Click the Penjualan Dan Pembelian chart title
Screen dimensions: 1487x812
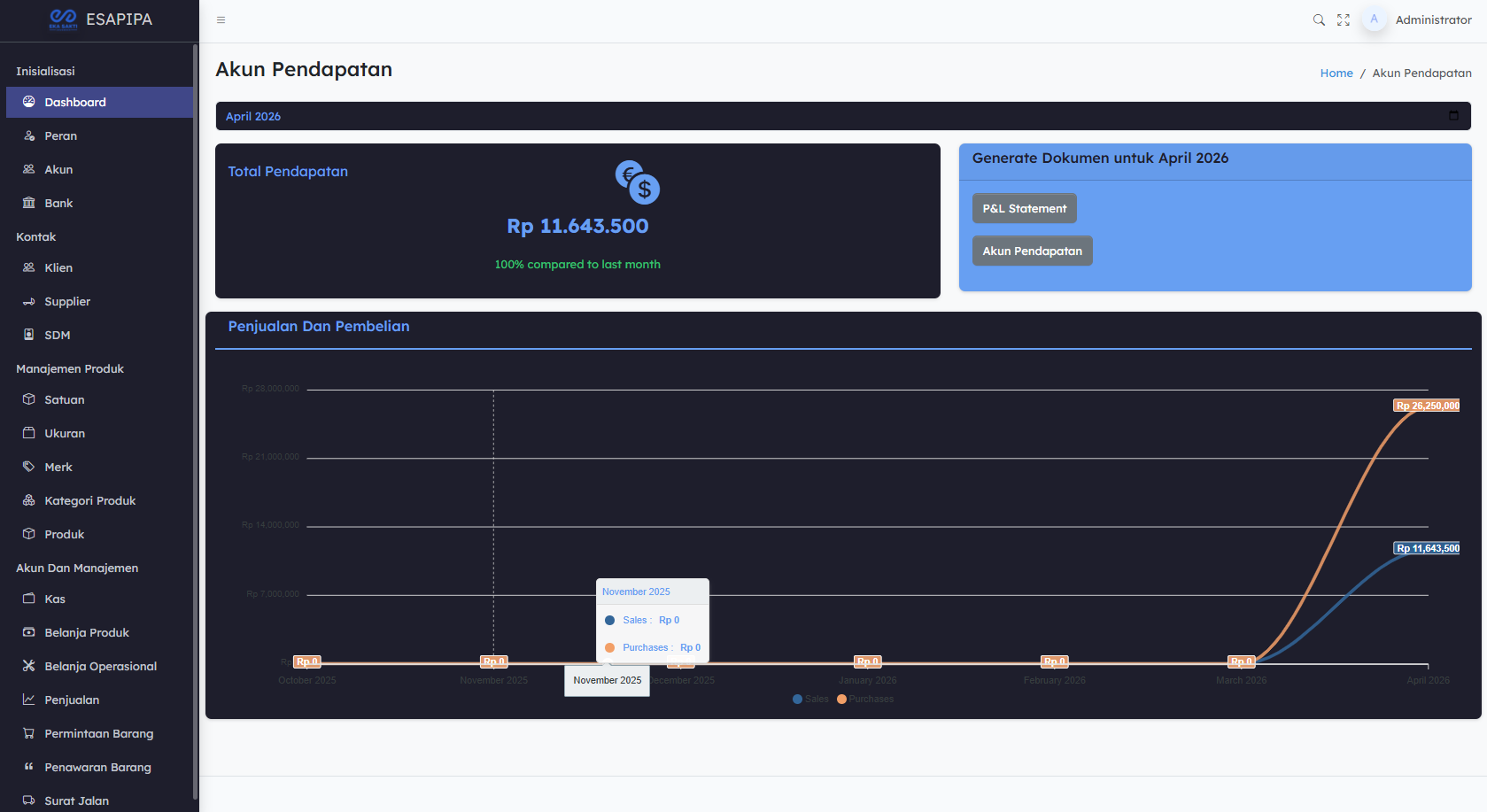319,326
